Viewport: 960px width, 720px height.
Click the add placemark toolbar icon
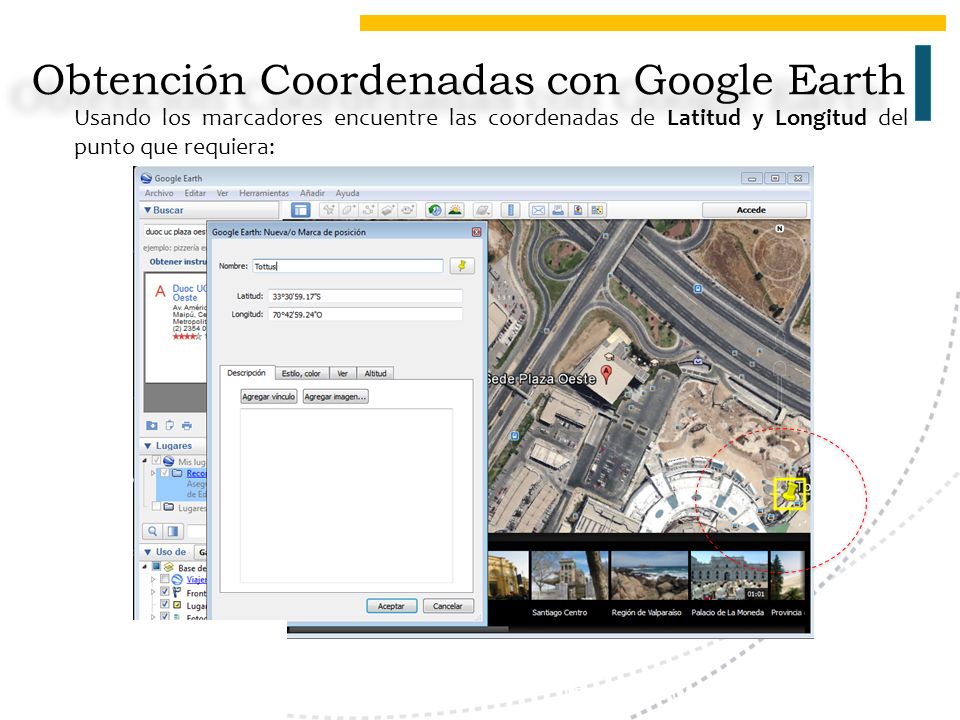tap(329, 210)
